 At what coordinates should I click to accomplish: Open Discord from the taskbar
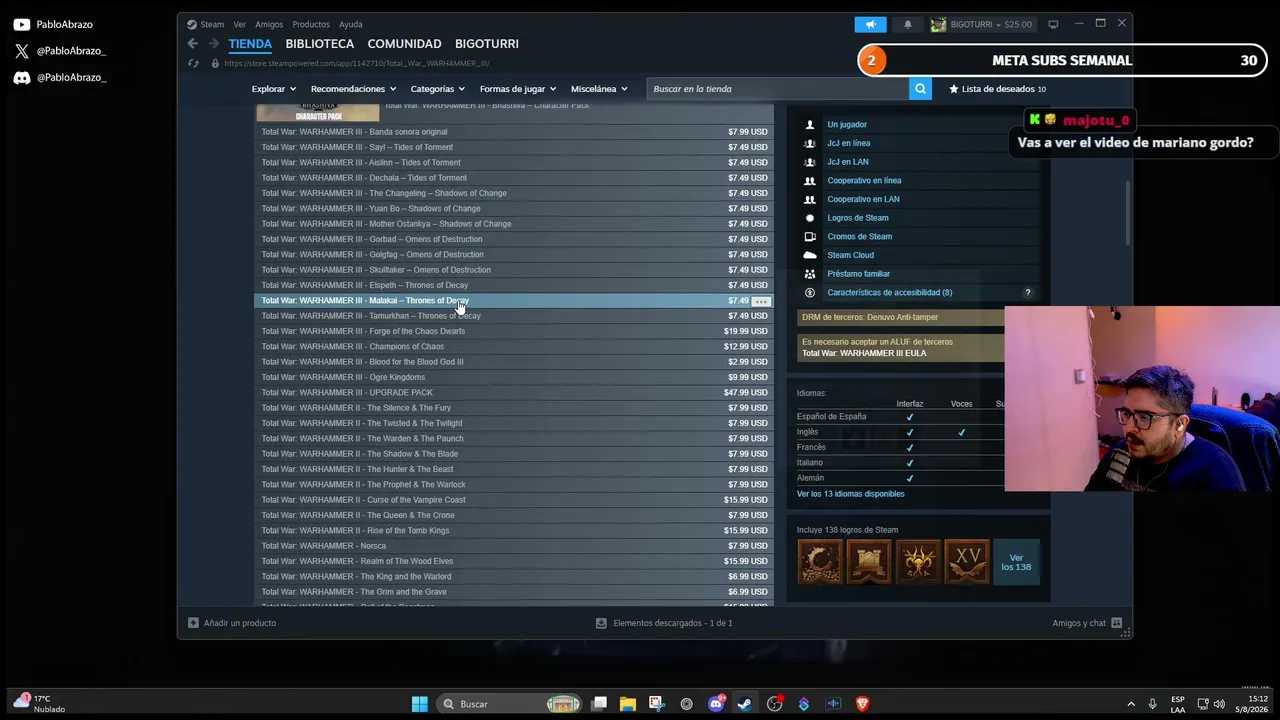click(716, 704)
